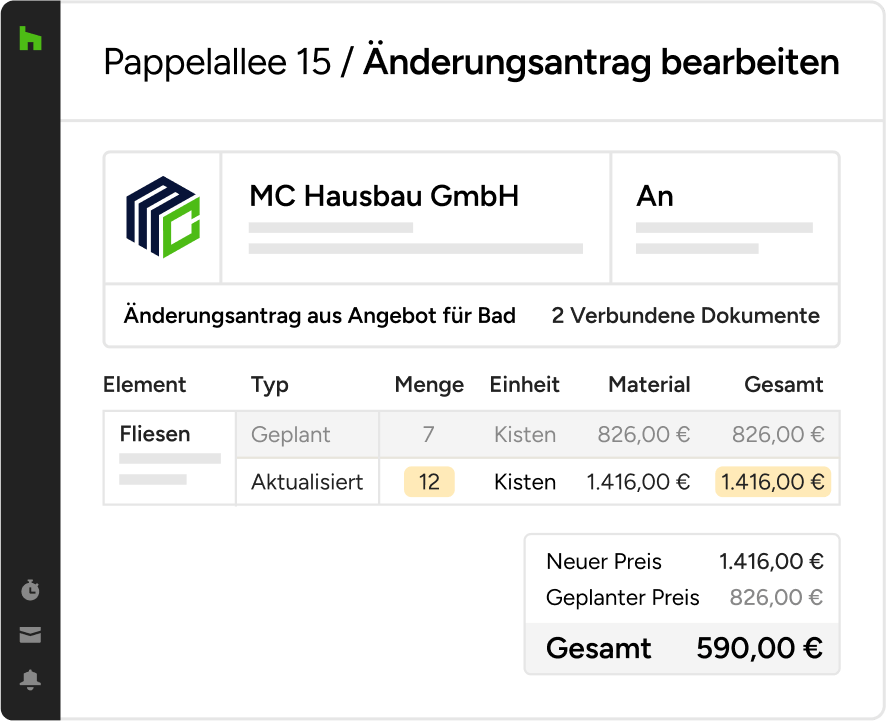Click the green Houzz logo icon
886x721 pixels.
pyautogui.click(x=30, y=39)
